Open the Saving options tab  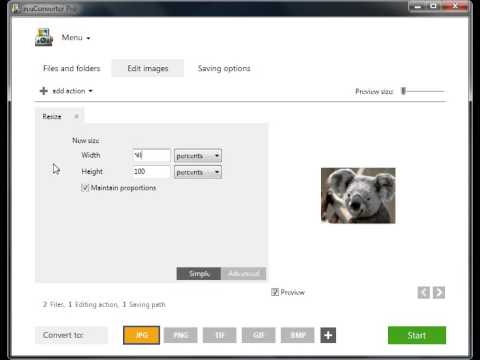pyautogui.click(x=224, y=68)
